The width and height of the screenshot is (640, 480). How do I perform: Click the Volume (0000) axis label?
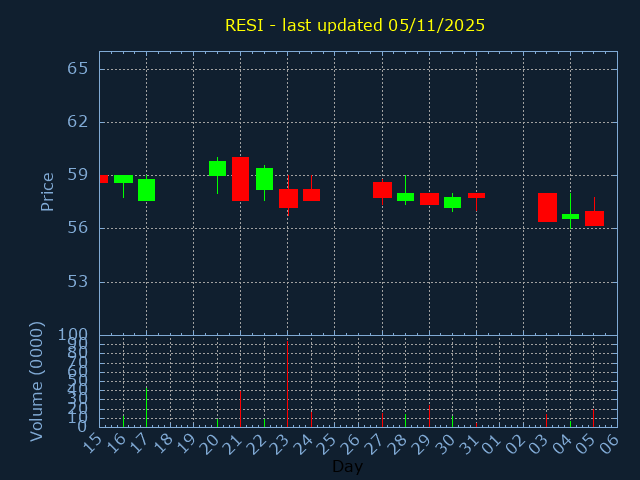pyautogui.click(x=37, y=381)
